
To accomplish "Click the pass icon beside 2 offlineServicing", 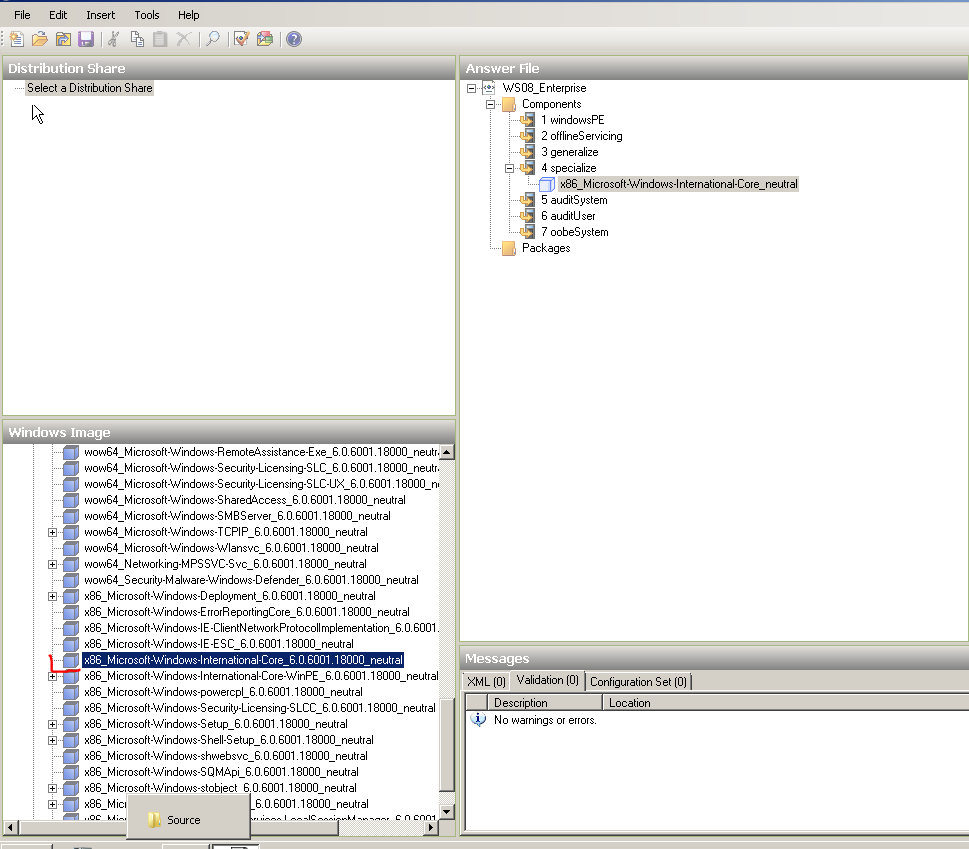I will click(527, 136).
